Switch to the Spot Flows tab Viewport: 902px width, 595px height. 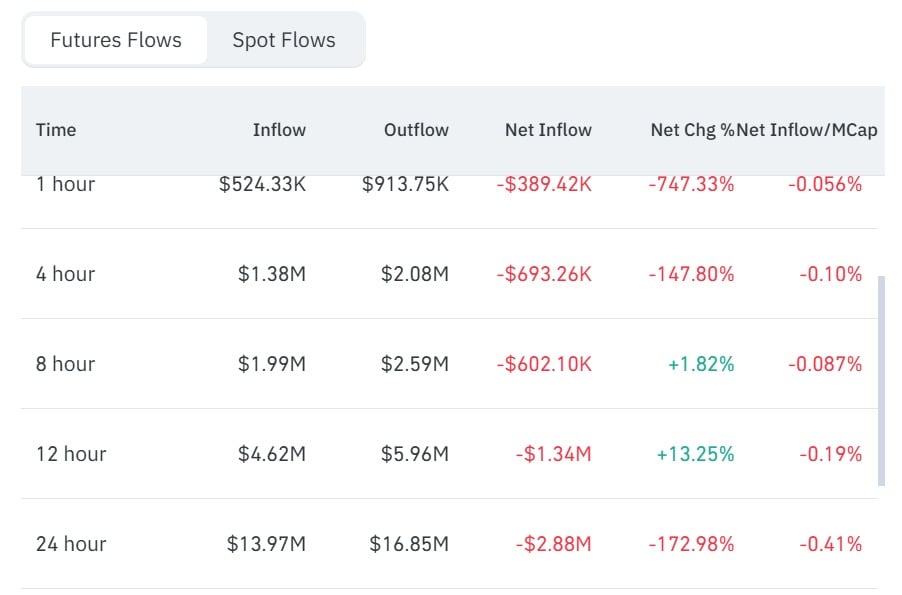coord(284,40)
